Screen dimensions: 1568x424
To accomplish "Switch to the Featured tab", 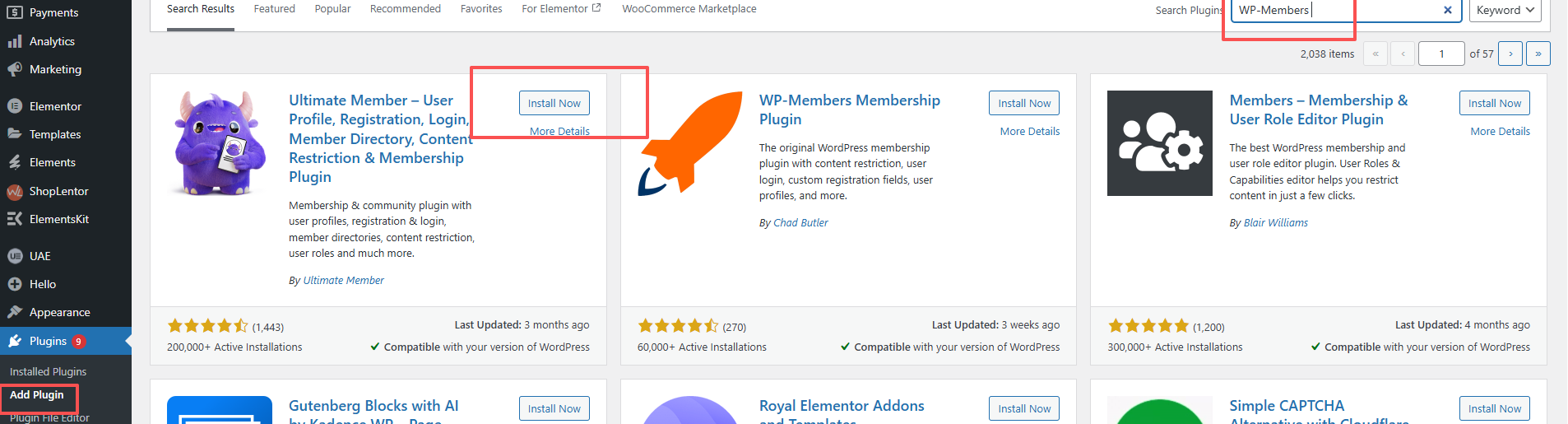I will 274,9.
